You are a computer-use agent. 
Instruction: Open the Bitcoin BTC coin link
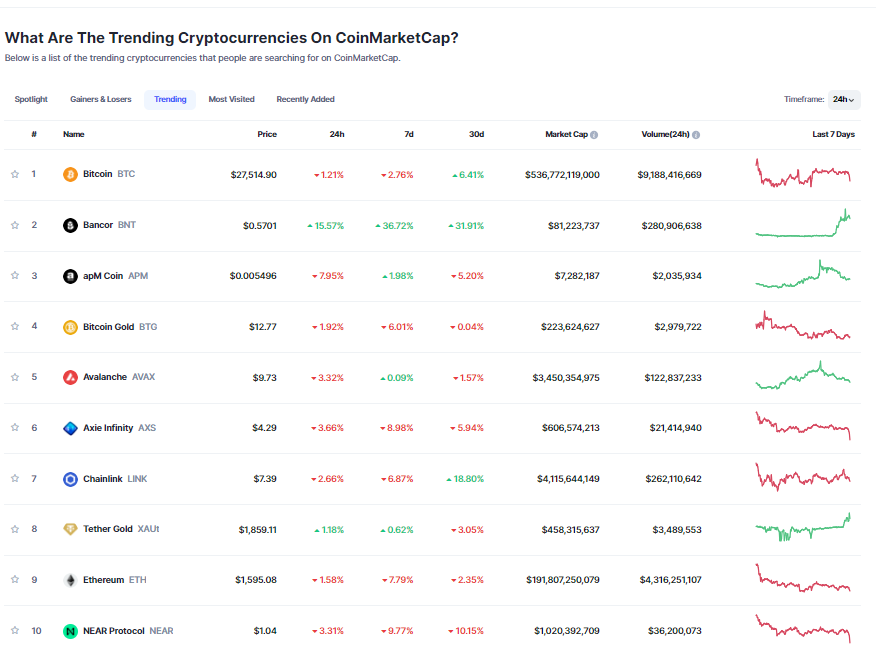(x=109, y=174)
